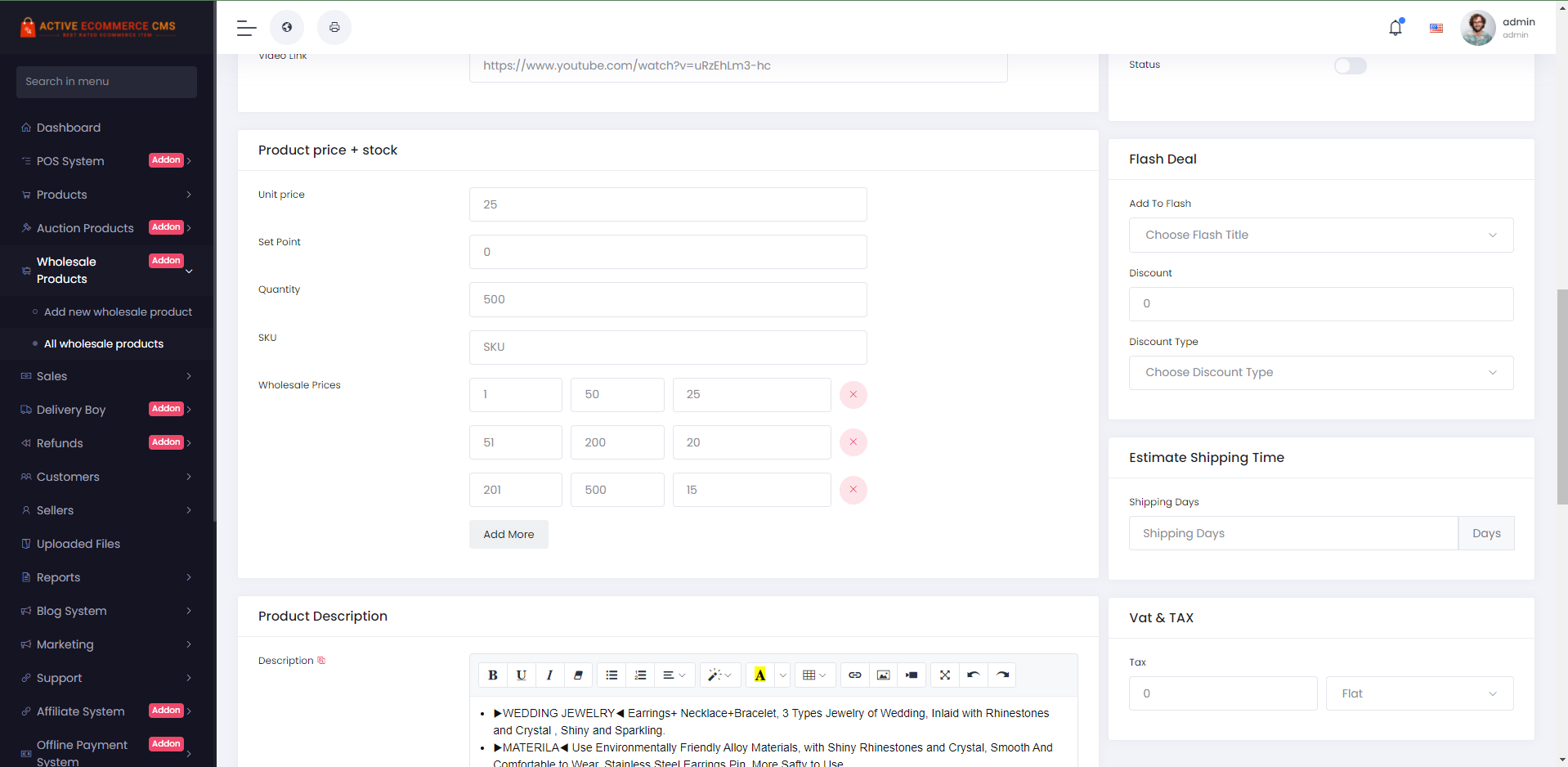Click the Add More button
Image resolution: width=1568 pixels, height=767 pixels.
(x=508, y=535)
